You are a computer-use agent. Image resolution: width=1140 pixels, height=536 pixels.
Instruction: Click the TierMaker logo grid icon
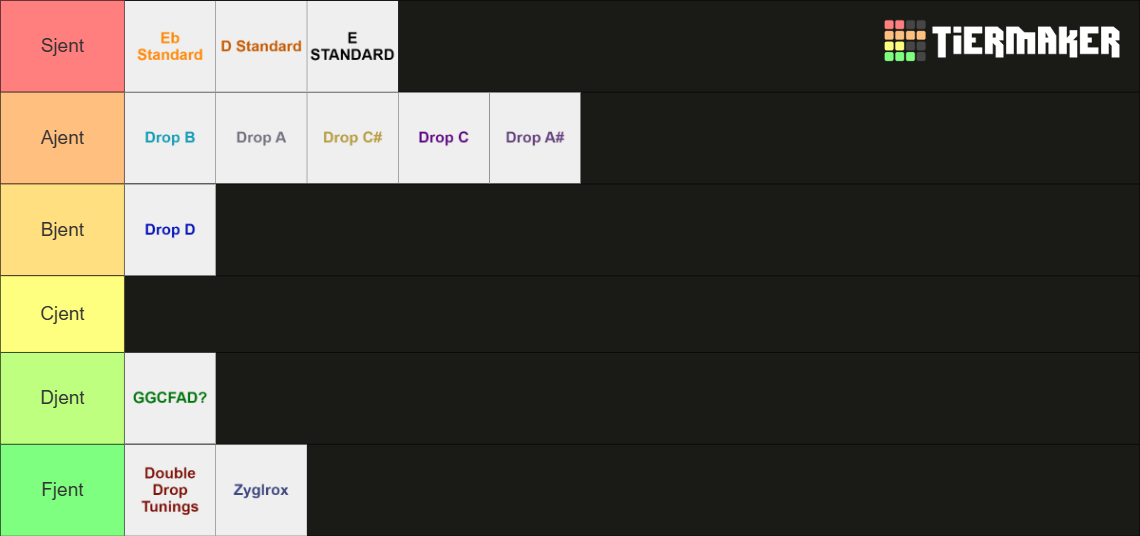(904, 41)
